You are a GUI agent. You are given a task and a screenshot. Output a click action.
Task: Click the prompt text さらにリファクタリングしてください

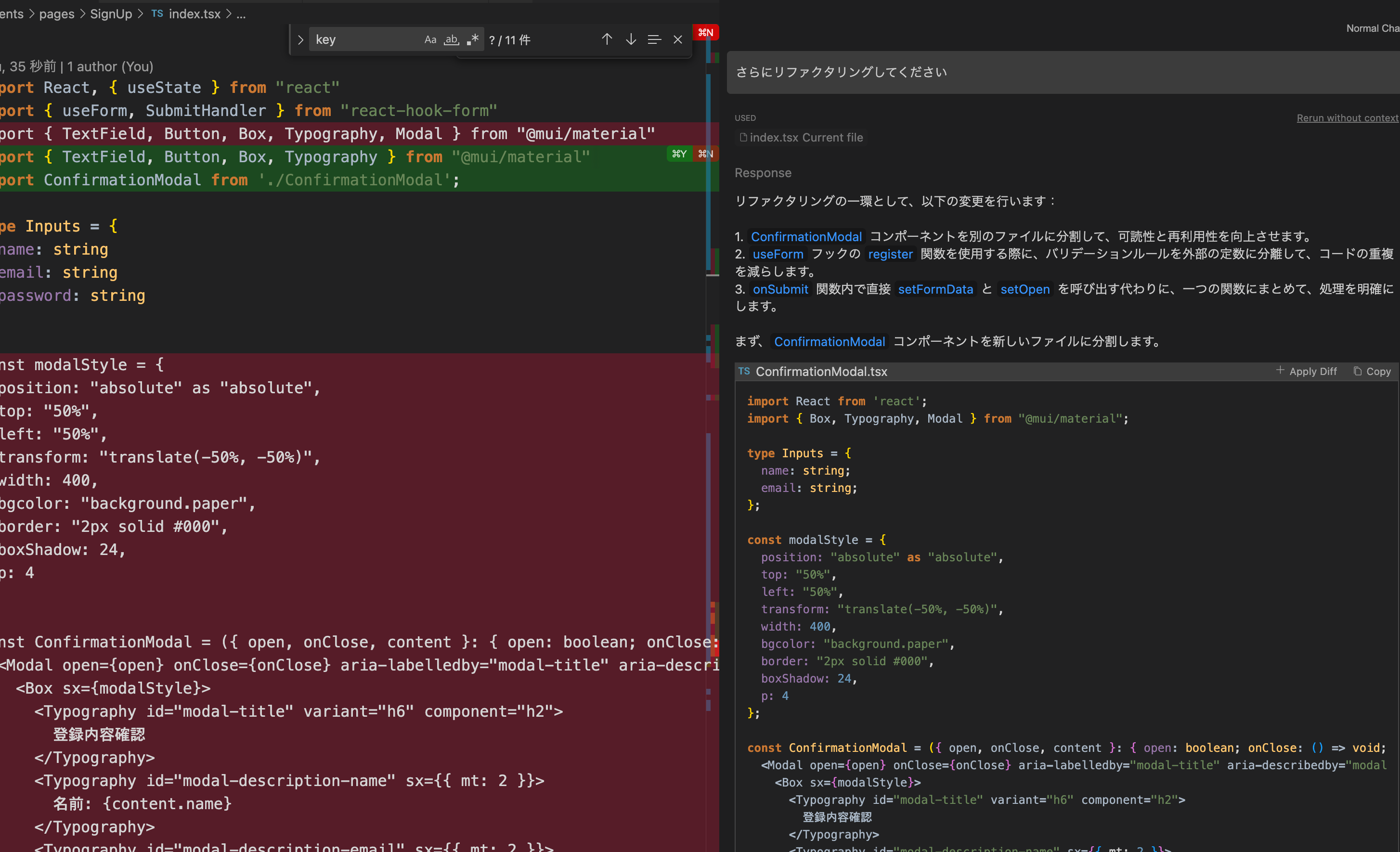click(x=841, y=72)
